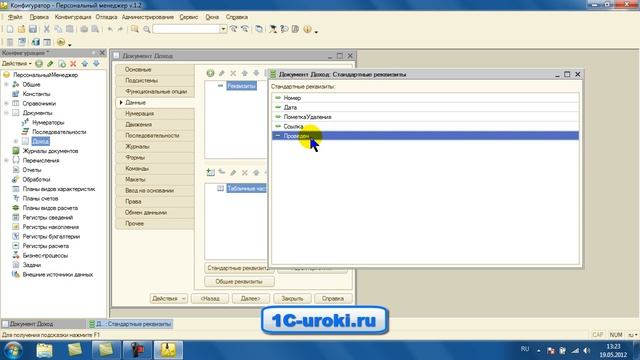Open the Справка menu
Viewport: 640px width, 360px height.
[236, 17]
